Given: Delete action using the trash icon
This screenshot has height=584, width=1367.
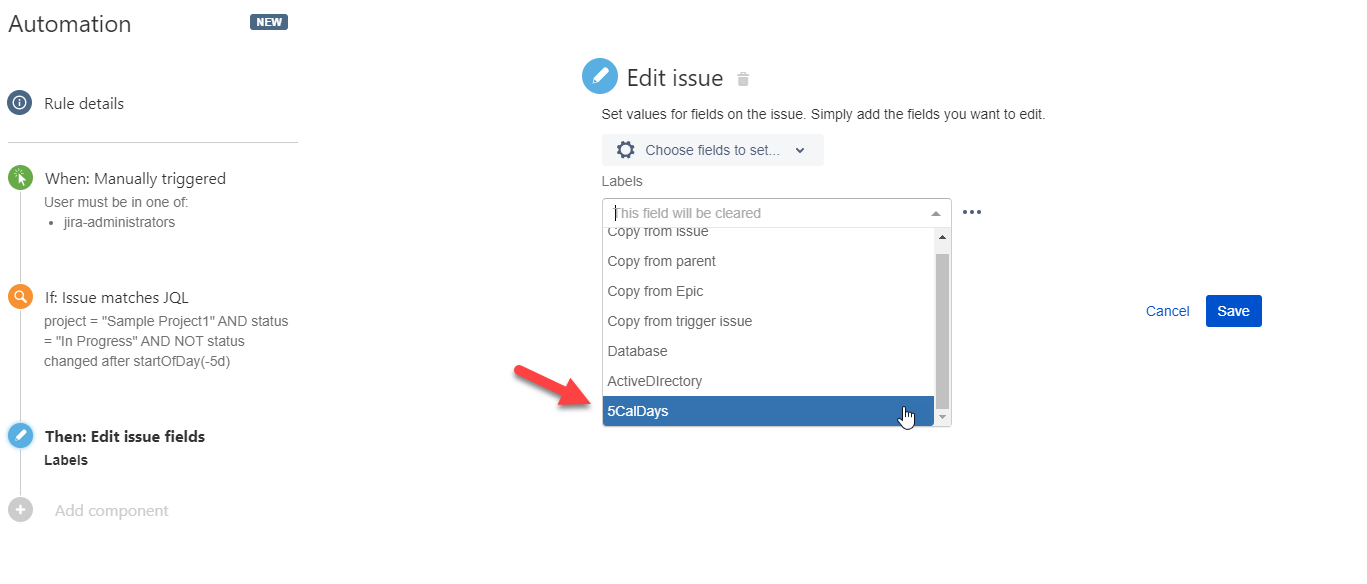Looking at the screenshot, I should (x=743, y=79).
